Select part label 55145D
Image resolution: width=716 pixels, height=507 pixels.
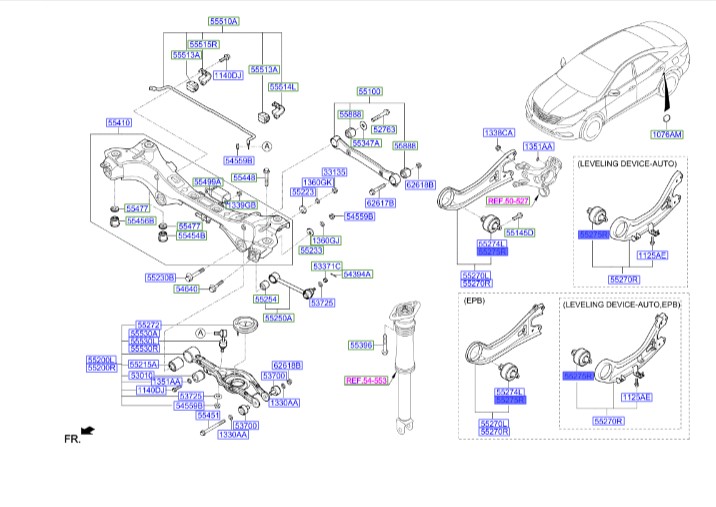pyautogui.click(x=520, y=232)
